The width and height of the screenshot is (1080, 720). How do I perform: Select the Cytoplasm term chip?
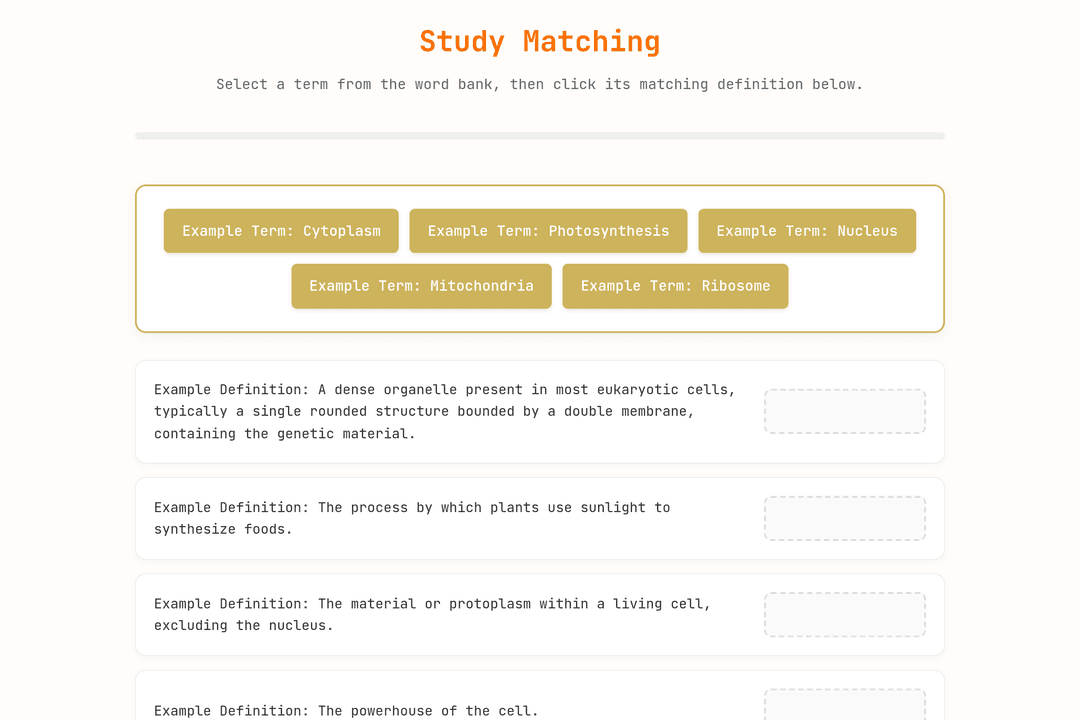coord(281,231)
